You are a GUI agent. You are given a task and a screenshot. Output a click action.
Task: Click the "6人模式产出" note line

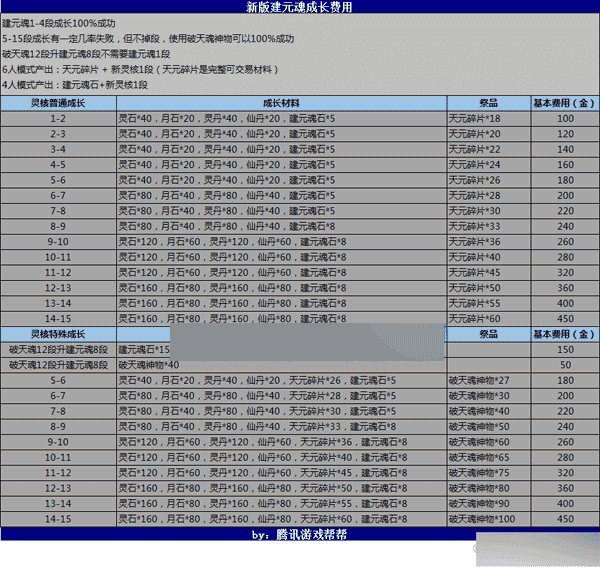pos(140,70)
